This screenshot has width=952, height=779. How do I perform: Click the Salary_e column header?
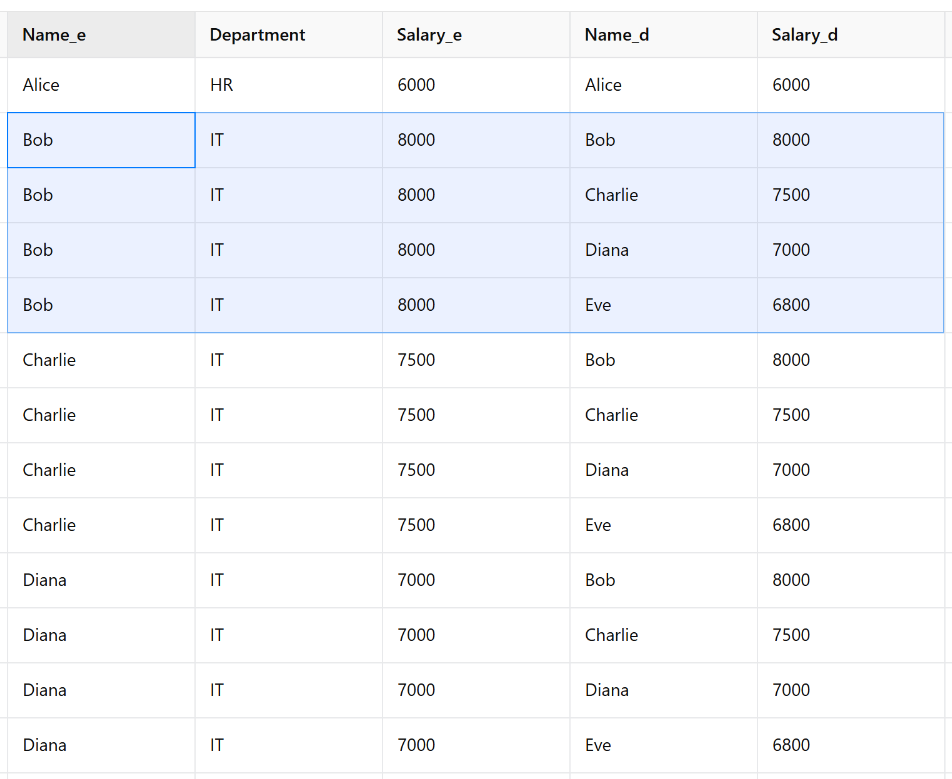point(476,35)
